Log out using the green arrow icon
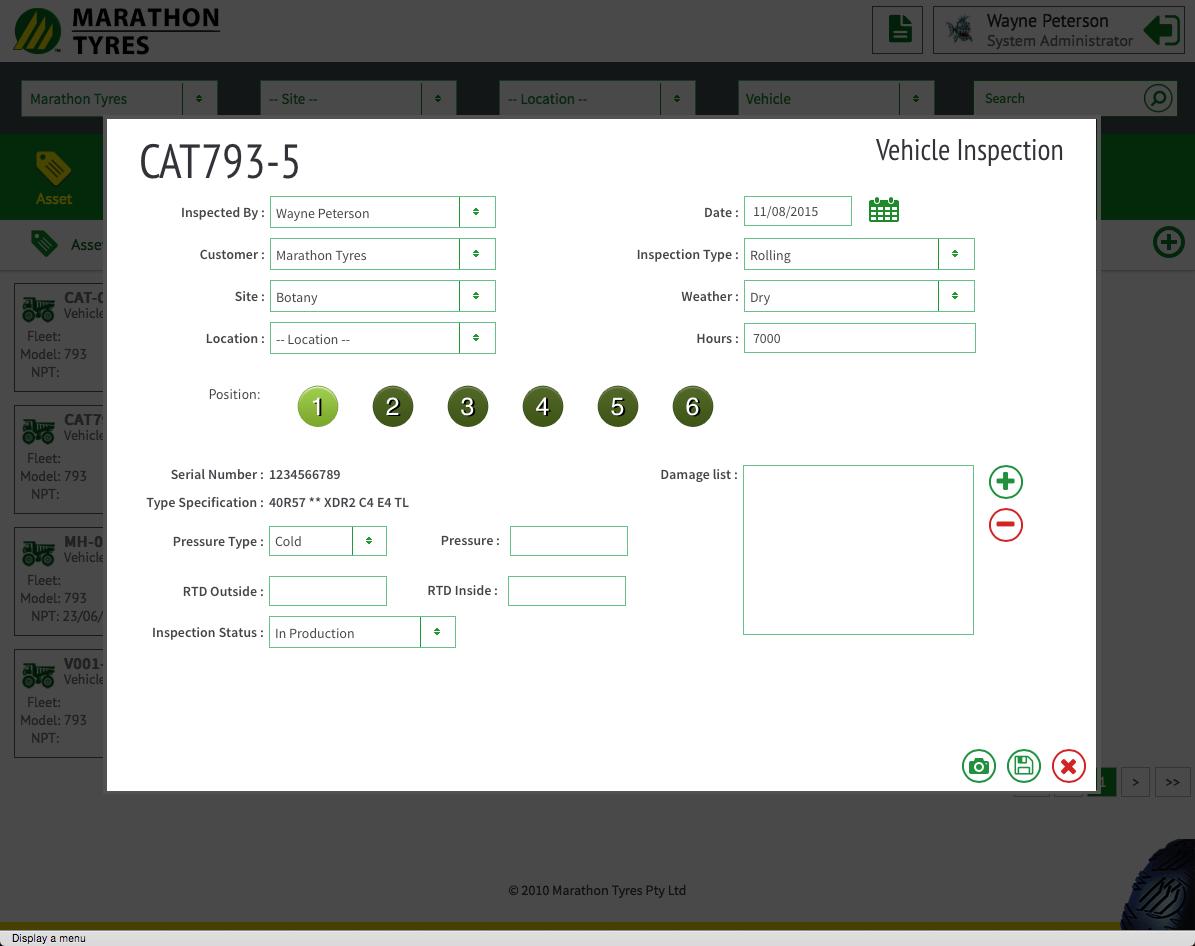This screenshot has height=946, width=1195. 1162,30
